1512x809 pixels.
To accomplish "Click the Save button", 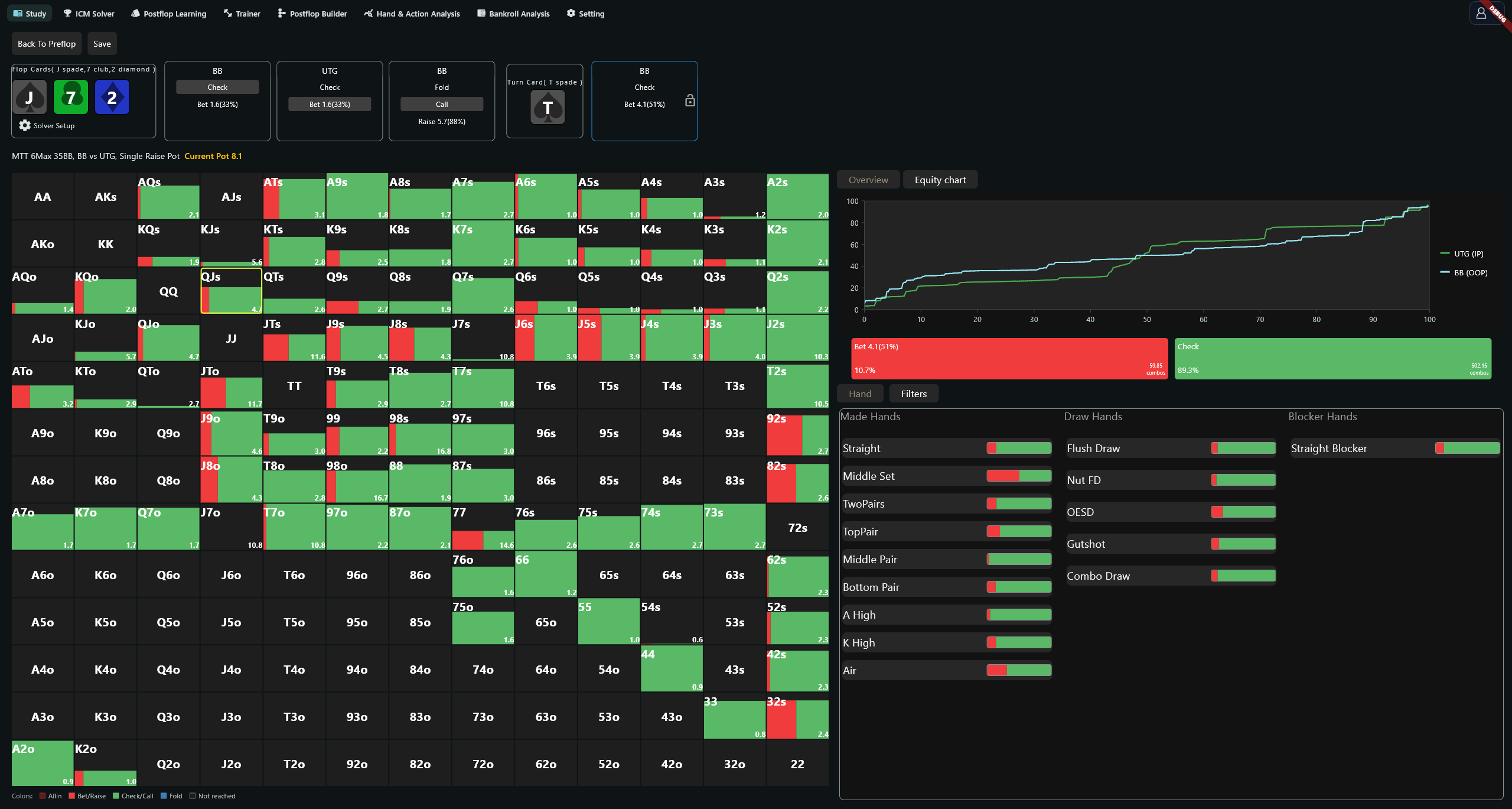I will (x=102, y=44).
